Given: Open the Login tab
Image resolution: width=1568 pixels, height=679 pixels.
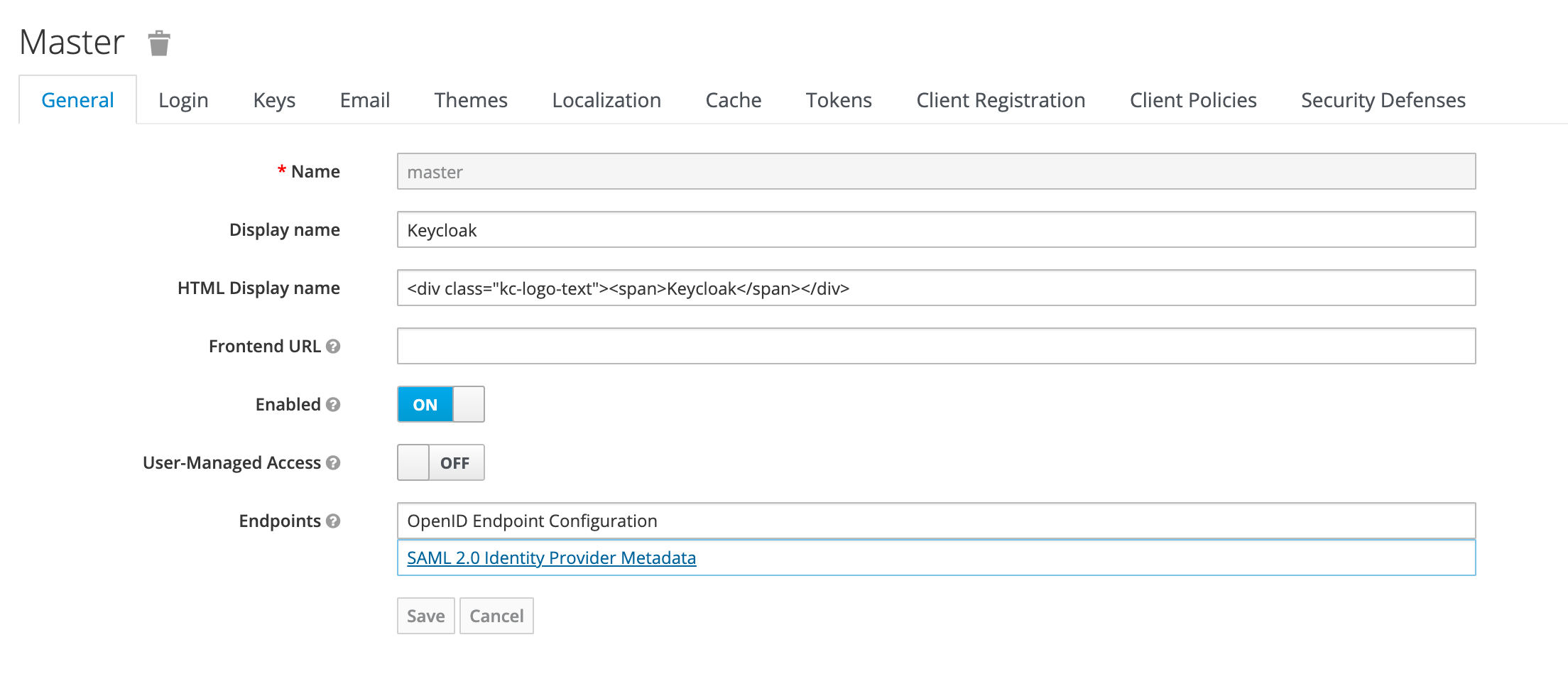Looking at the screenshot, I should click(183, 100).
